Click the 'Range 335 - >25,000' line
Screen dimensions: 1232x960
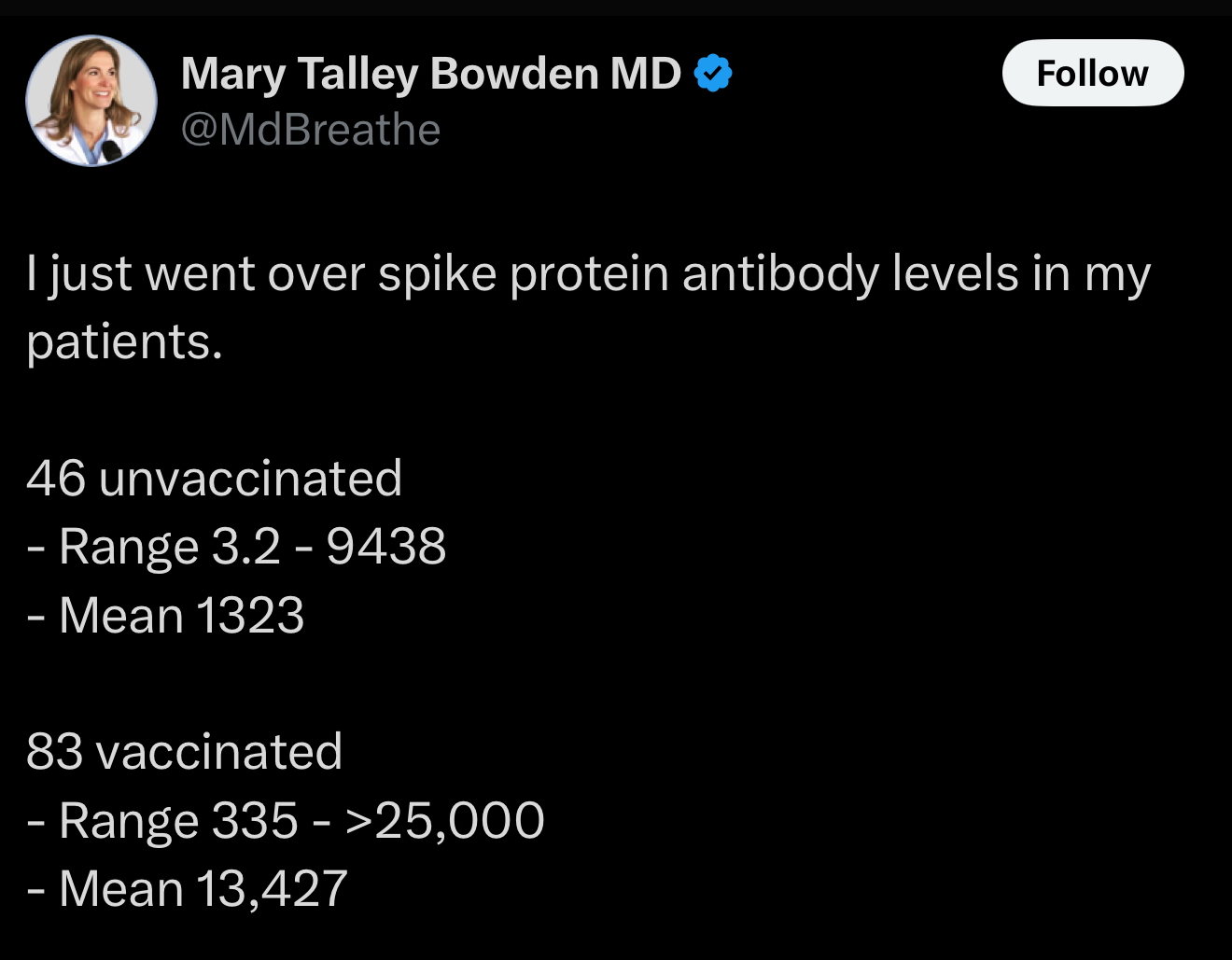point(286,821)
